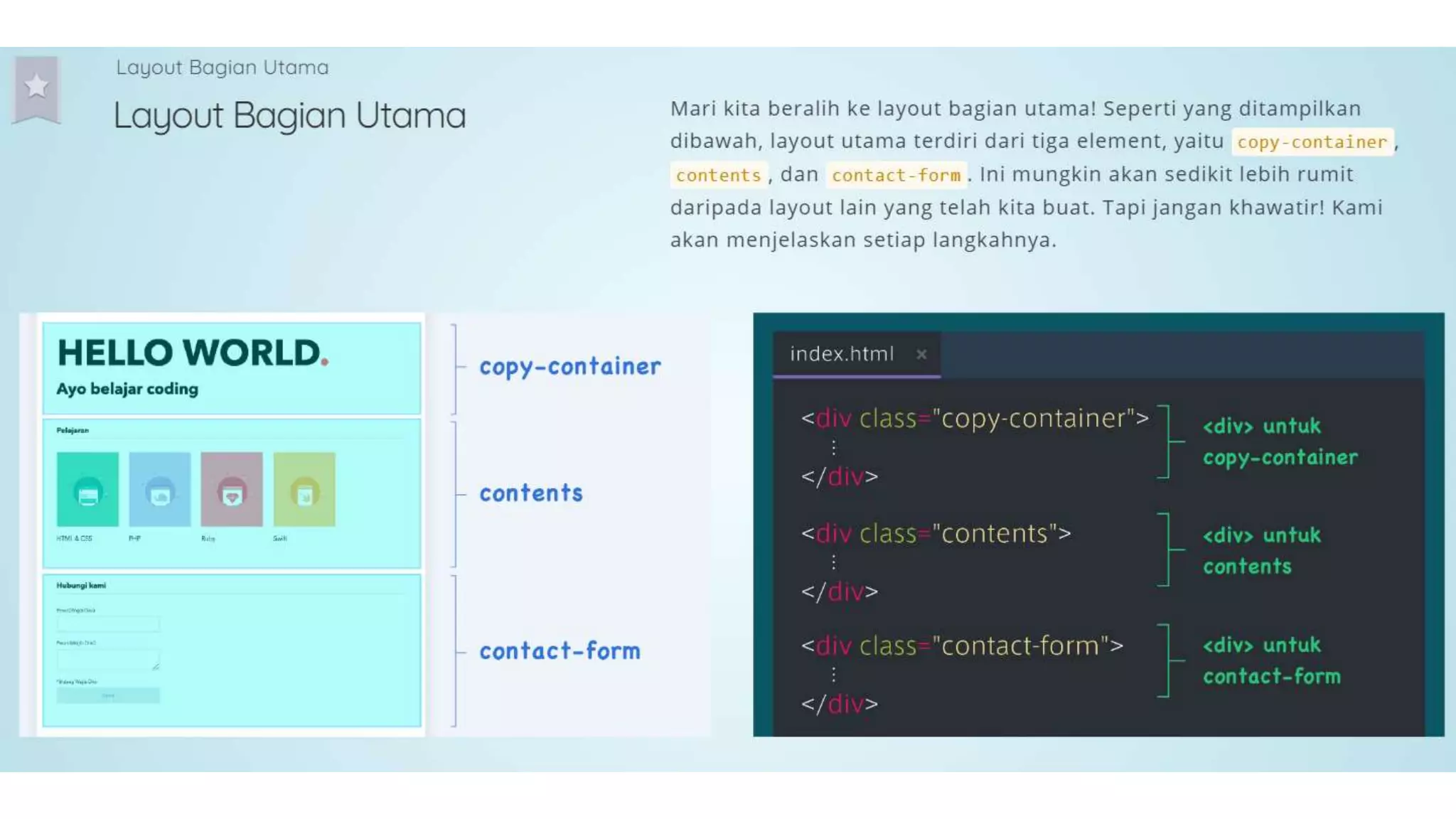Close the index.html tab with X
Screen dimensions: 1456x819
921,354
